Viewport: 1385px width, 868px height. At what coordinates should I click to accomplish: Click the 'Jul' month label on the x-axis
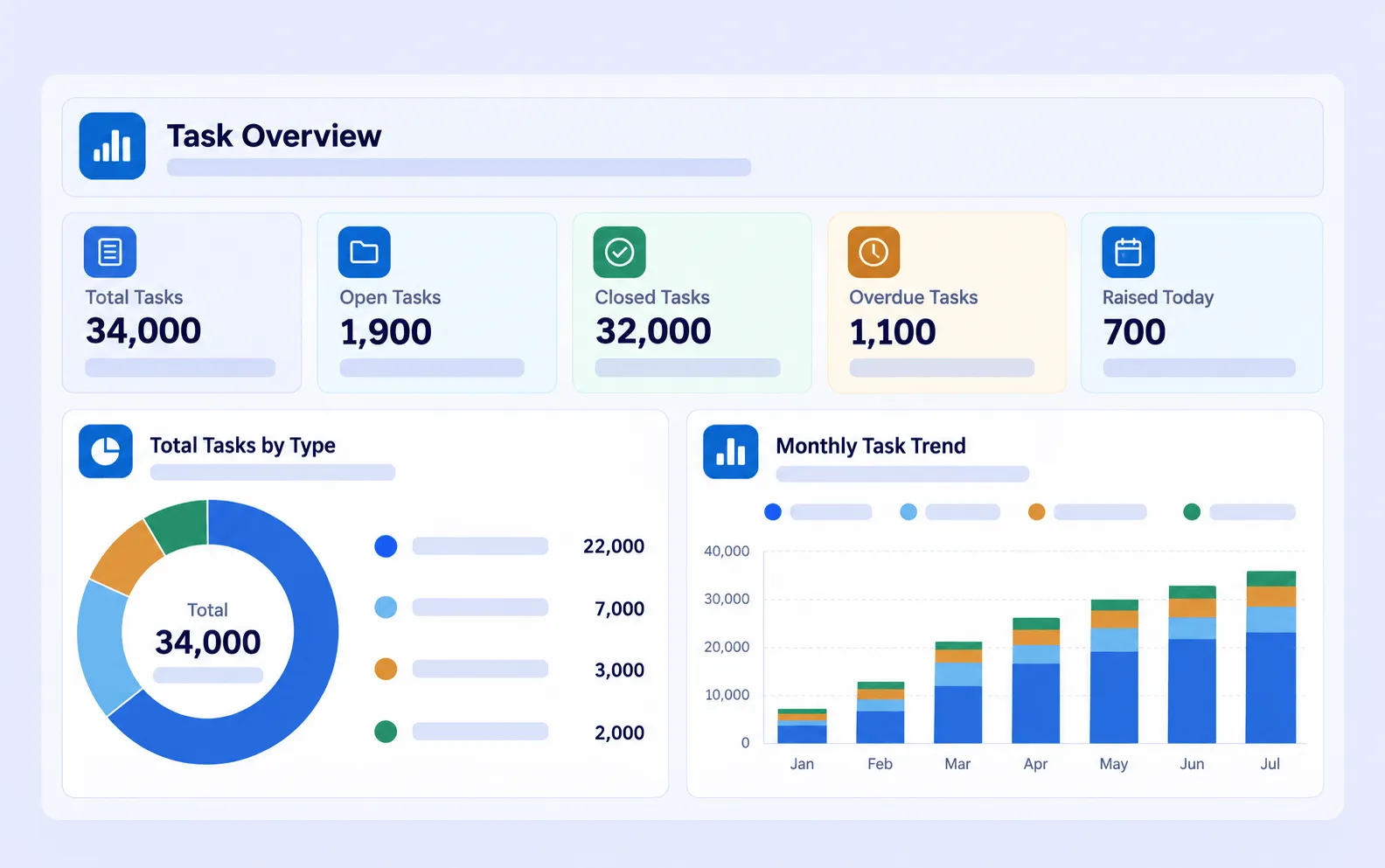tap(1270, 764)
